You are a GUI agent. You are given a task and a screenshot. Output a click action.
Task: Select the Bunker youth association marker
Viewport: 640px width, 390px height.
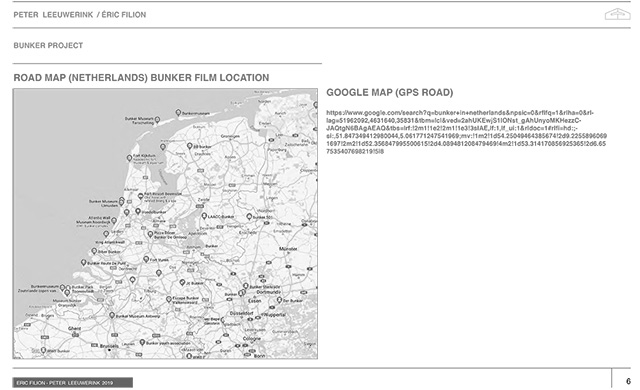point(142,342)
